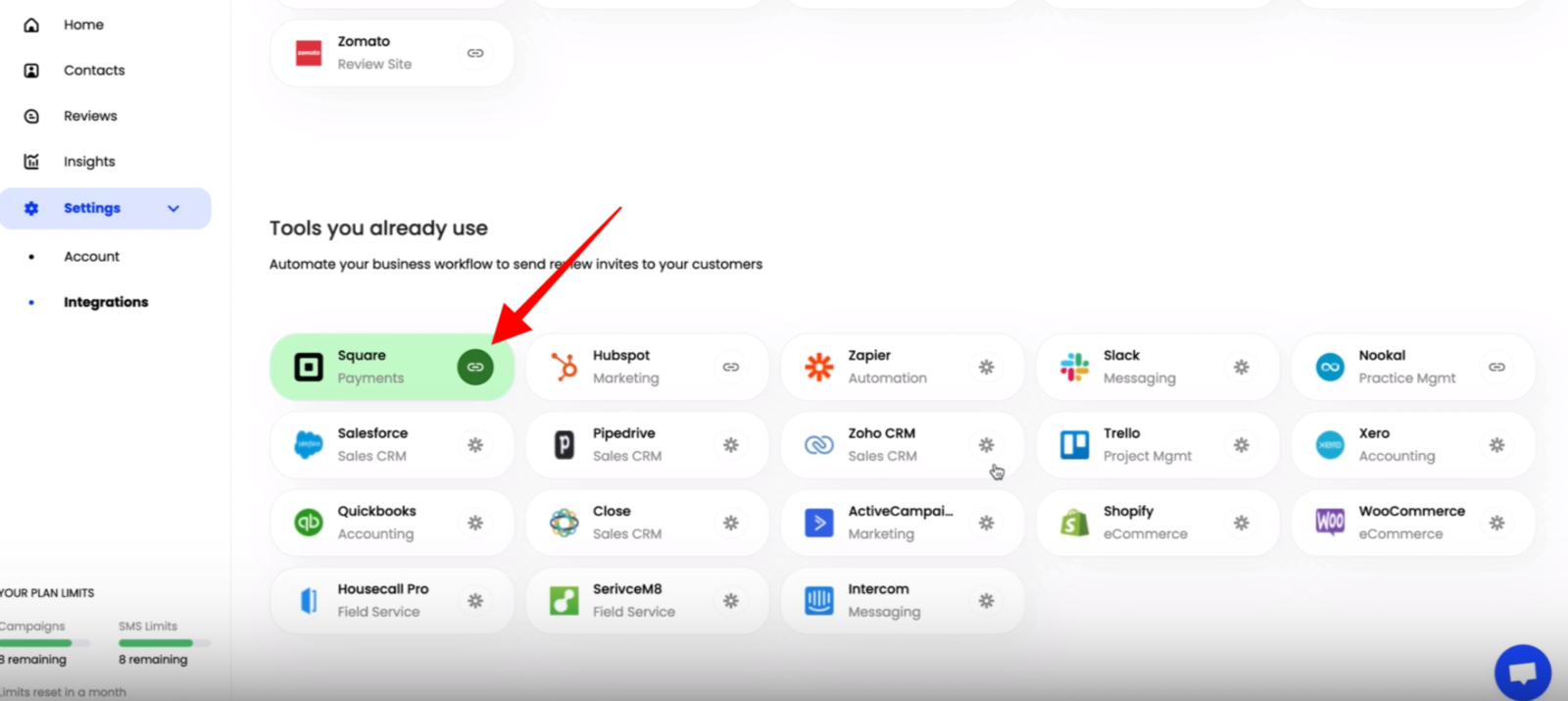Viewport: 1568px width, 701px height.
Task: Click the Campaigns limit progress bar
Action: click(45, 643)
